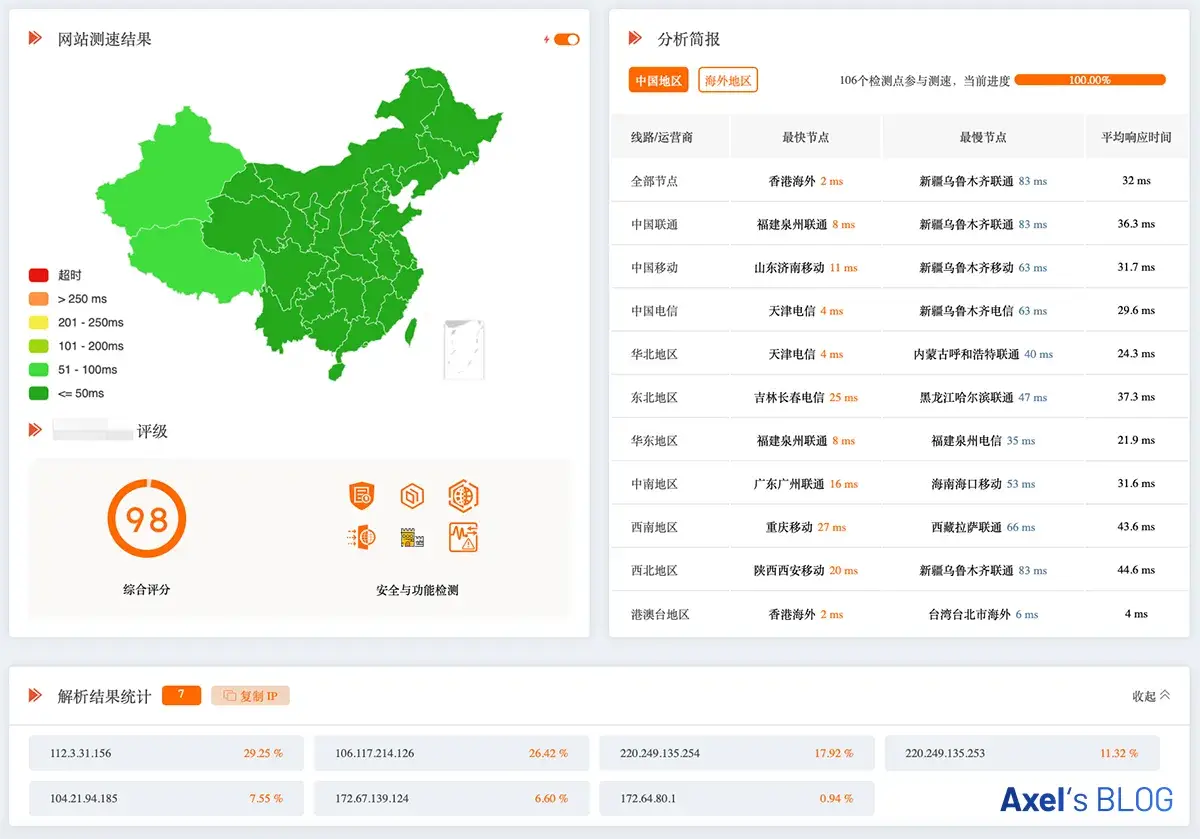Viewport: 1200px width, 839px height.
Task: Click the globe with arrows icon
Action: pyautogui.click(x=361, y=537)
